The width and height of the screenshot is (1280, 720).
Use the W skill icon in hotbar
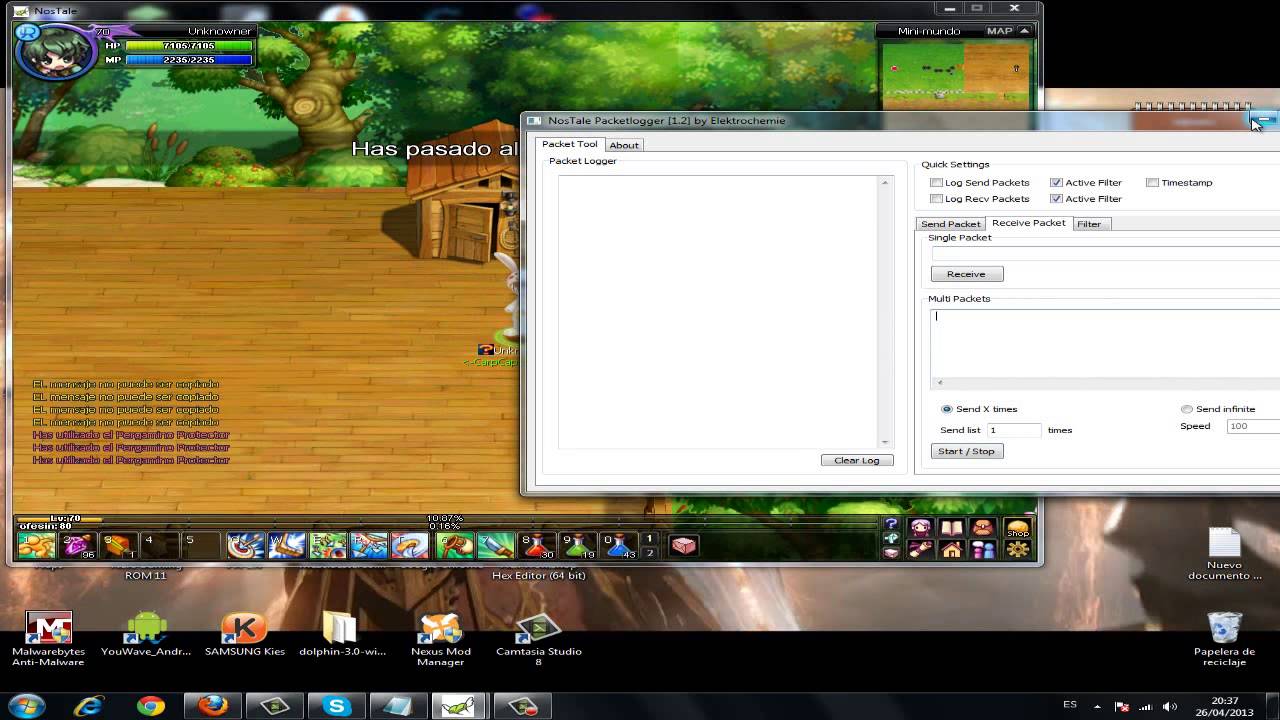[287, 545]
